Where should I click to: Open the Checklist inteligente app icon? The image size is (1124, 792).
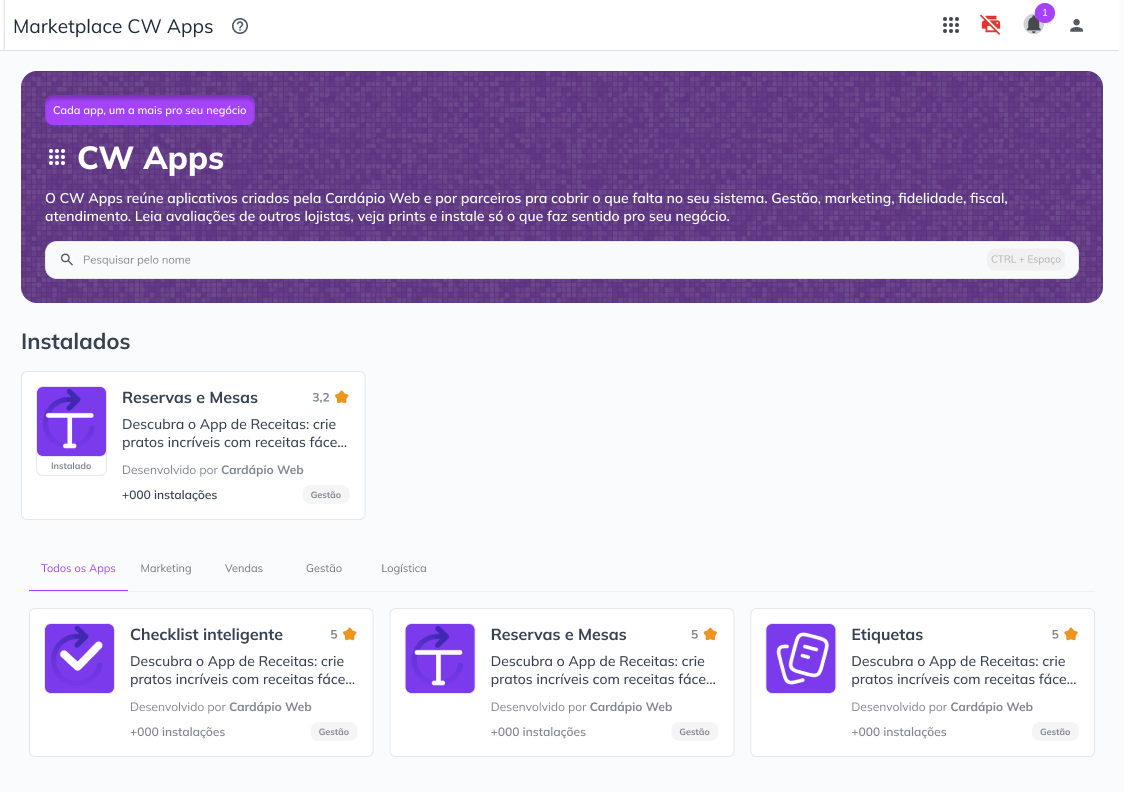click(x=80, y=658)
